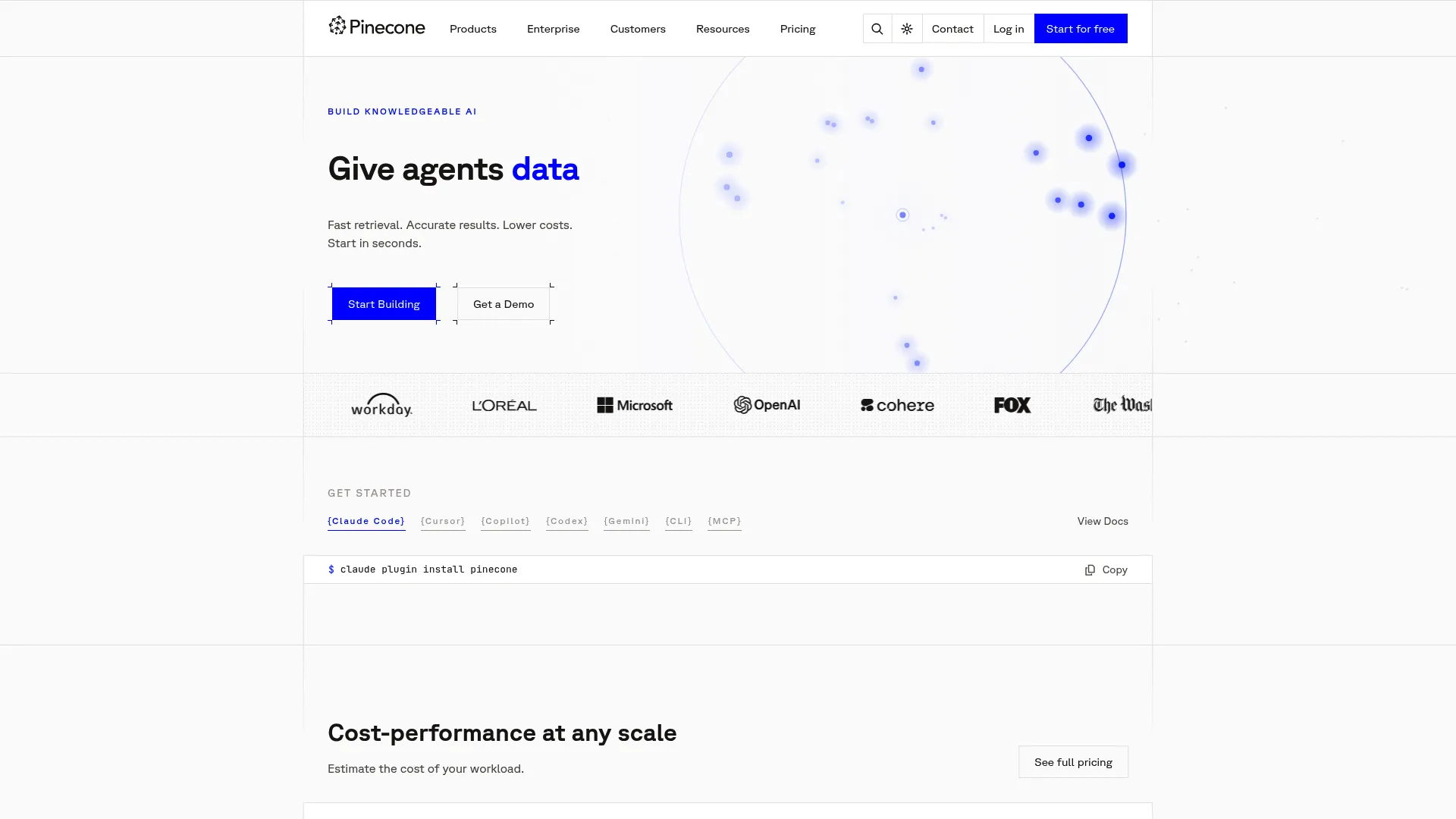Image resolution: width=1456 pixels, height=819 pixels.
Task: Select the {Claude Code} tab
Action: pos(366,522)
